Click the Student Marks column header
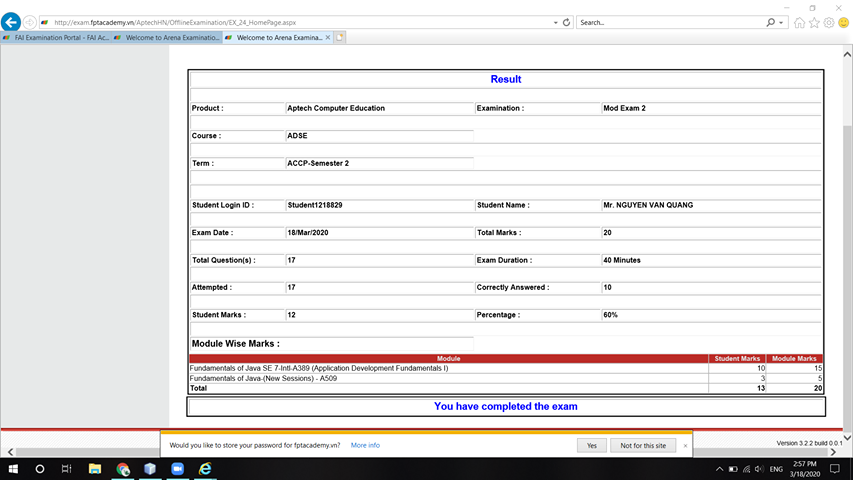853x480 pixels. click(x=737, y=359)
